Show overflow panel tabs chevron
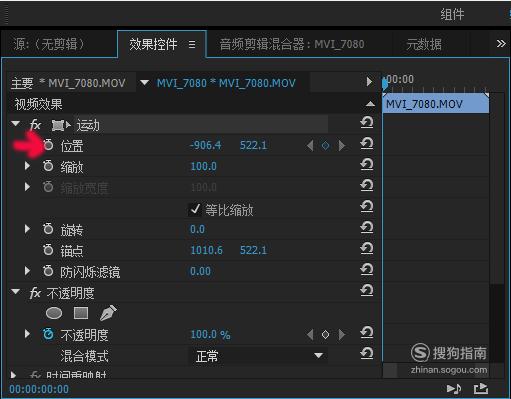Viewport: 511px width, 399px height. (x=501, y=44)
